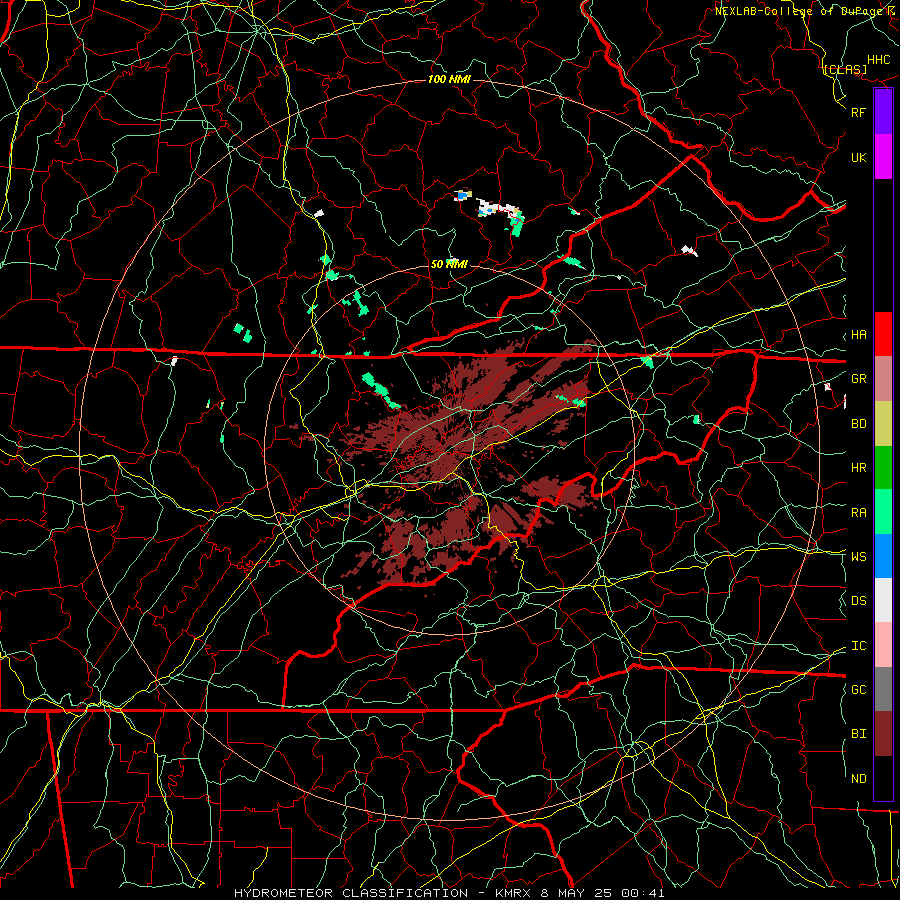Pick the dark green HR legend swatch
This screenshot has height=900, width=900.
(x=883, y=467)
